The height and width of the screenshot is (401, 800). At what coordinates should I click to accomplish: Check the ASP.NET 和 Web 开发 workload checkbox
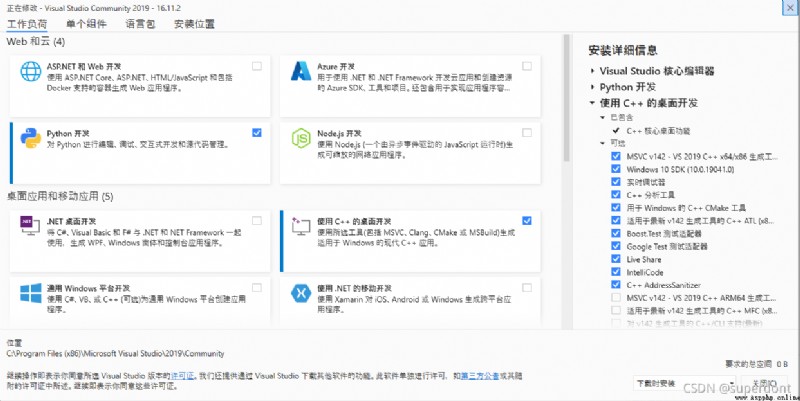[x=257, y=66]
